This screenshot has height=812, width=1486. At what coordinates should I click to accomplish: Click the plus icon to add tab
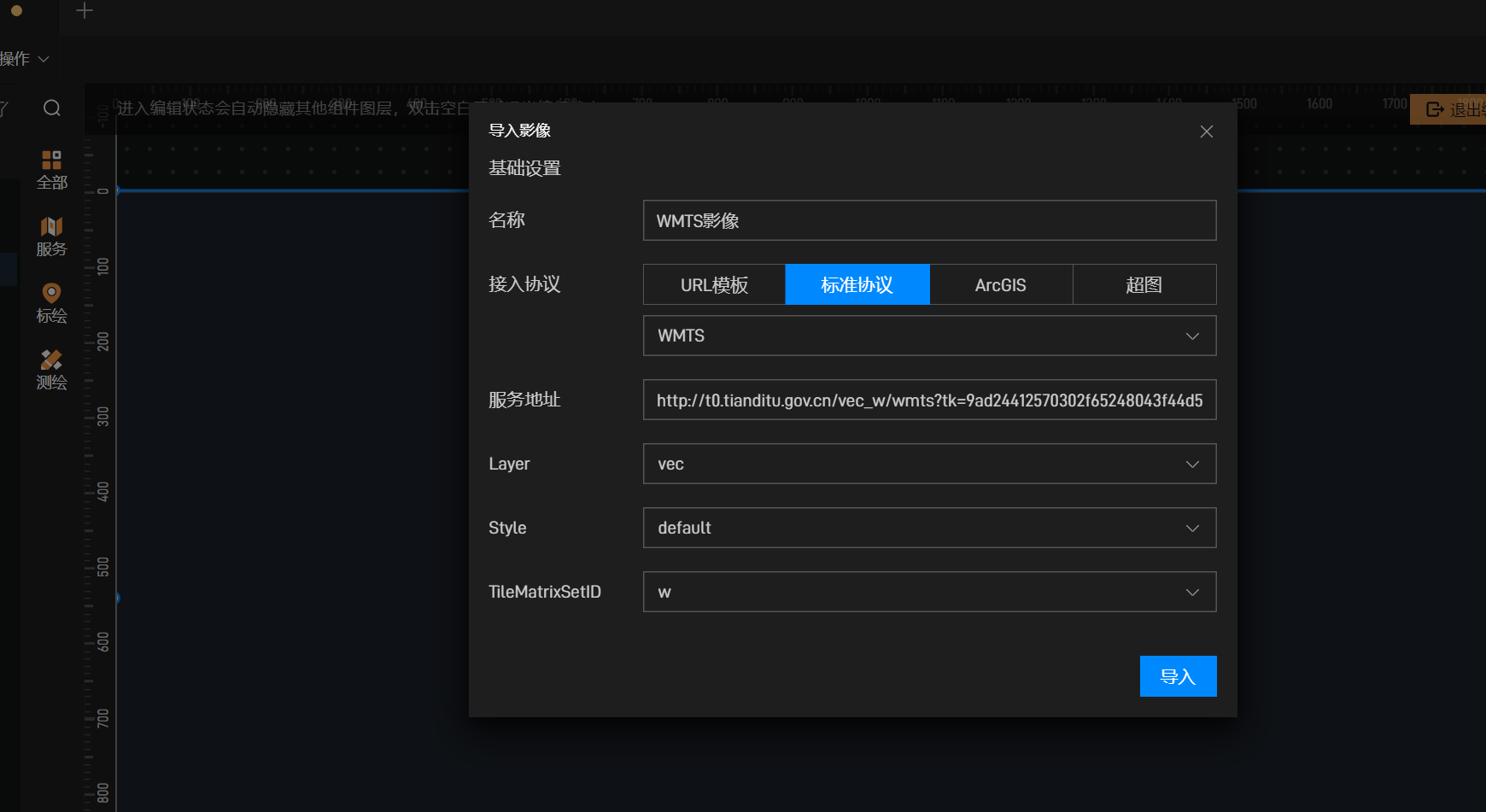(x=84, y=11)
